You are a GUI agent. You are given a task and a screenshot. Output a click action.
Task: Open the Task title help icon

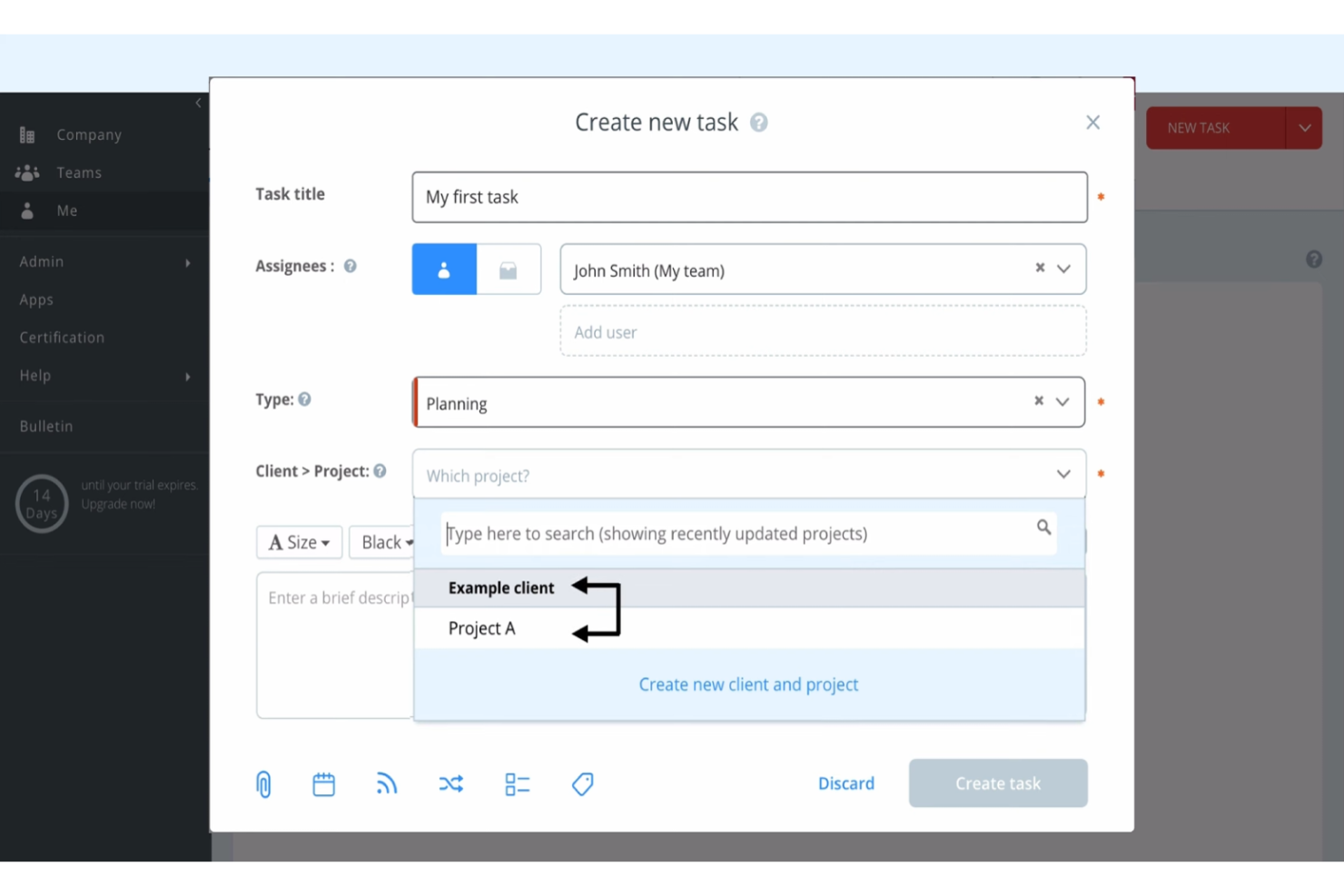click(759, 123)
